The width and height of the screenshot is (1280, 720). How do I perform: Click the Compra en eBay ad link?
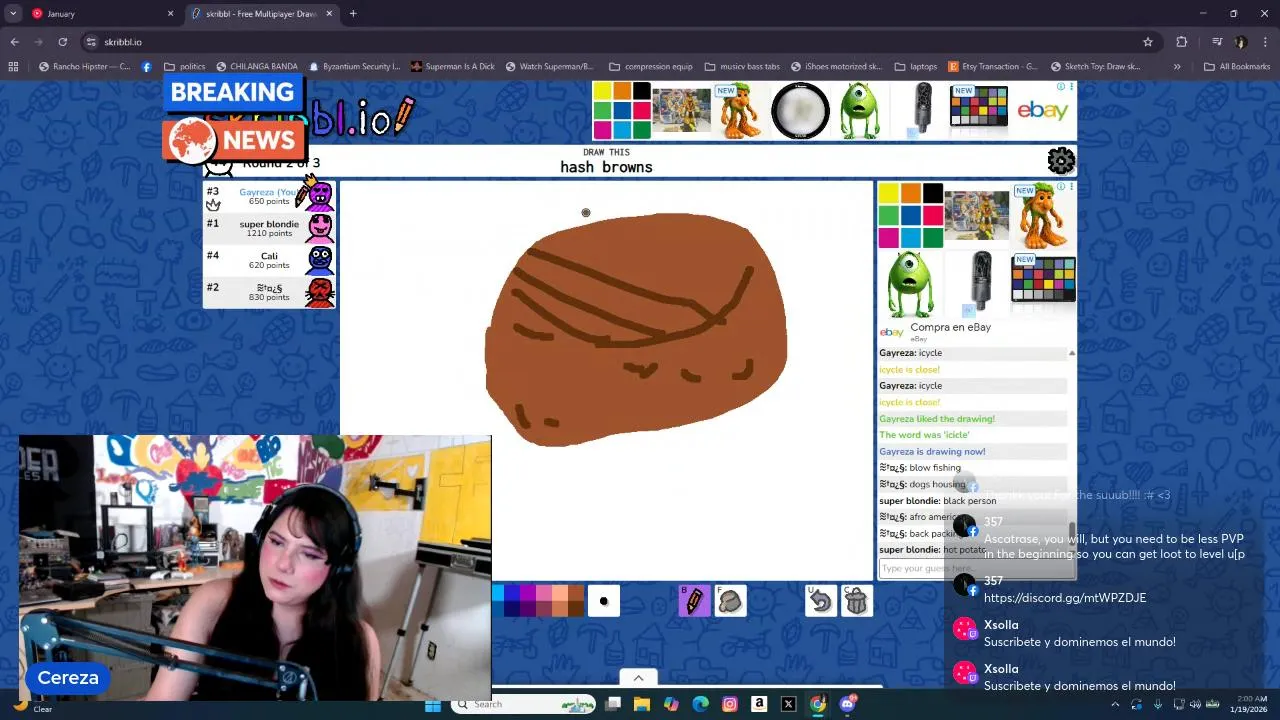point(950,327)
